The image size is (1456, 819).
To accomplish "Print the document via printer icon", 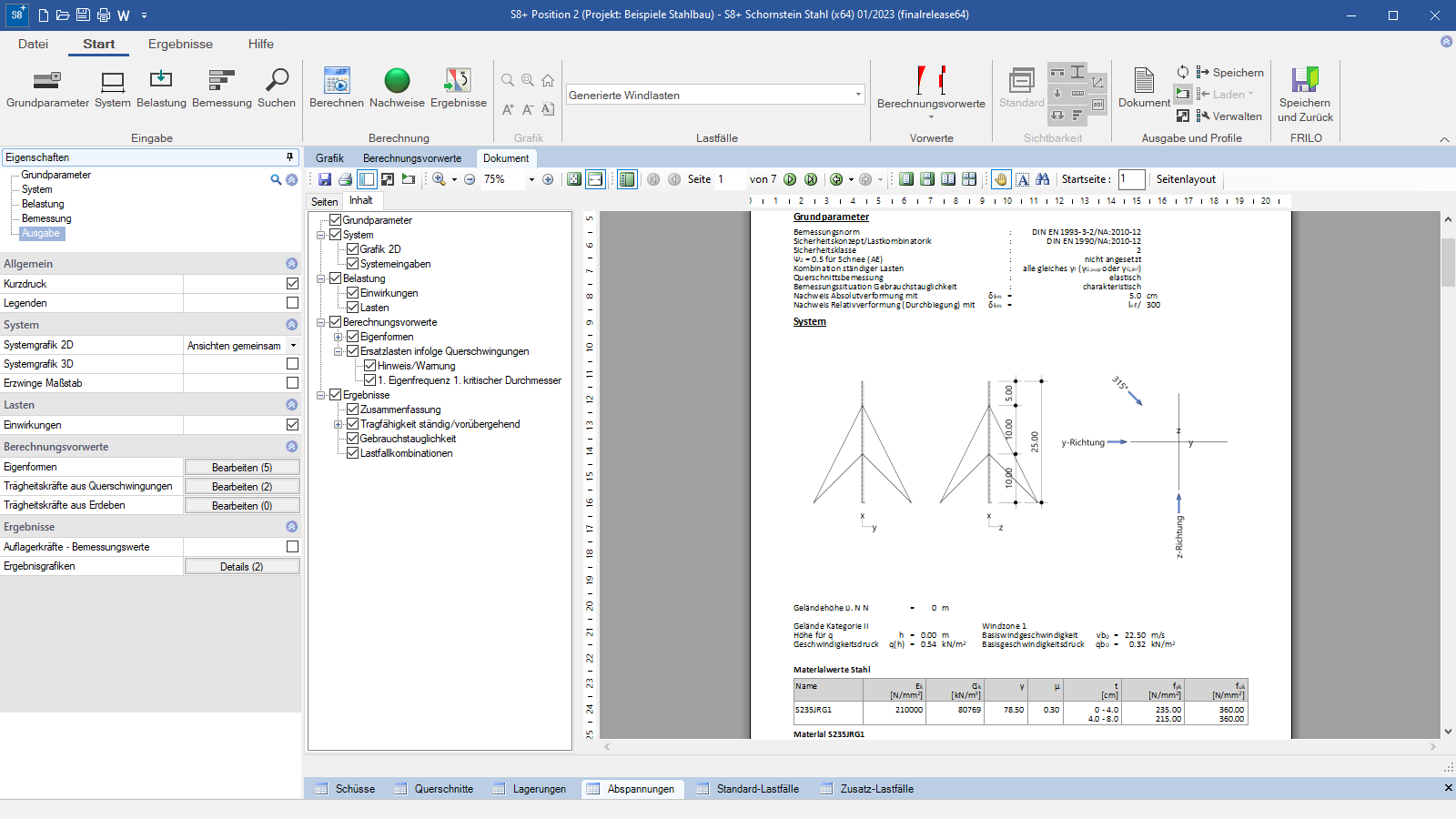I will pyautogui.click(x=345, y=179).
